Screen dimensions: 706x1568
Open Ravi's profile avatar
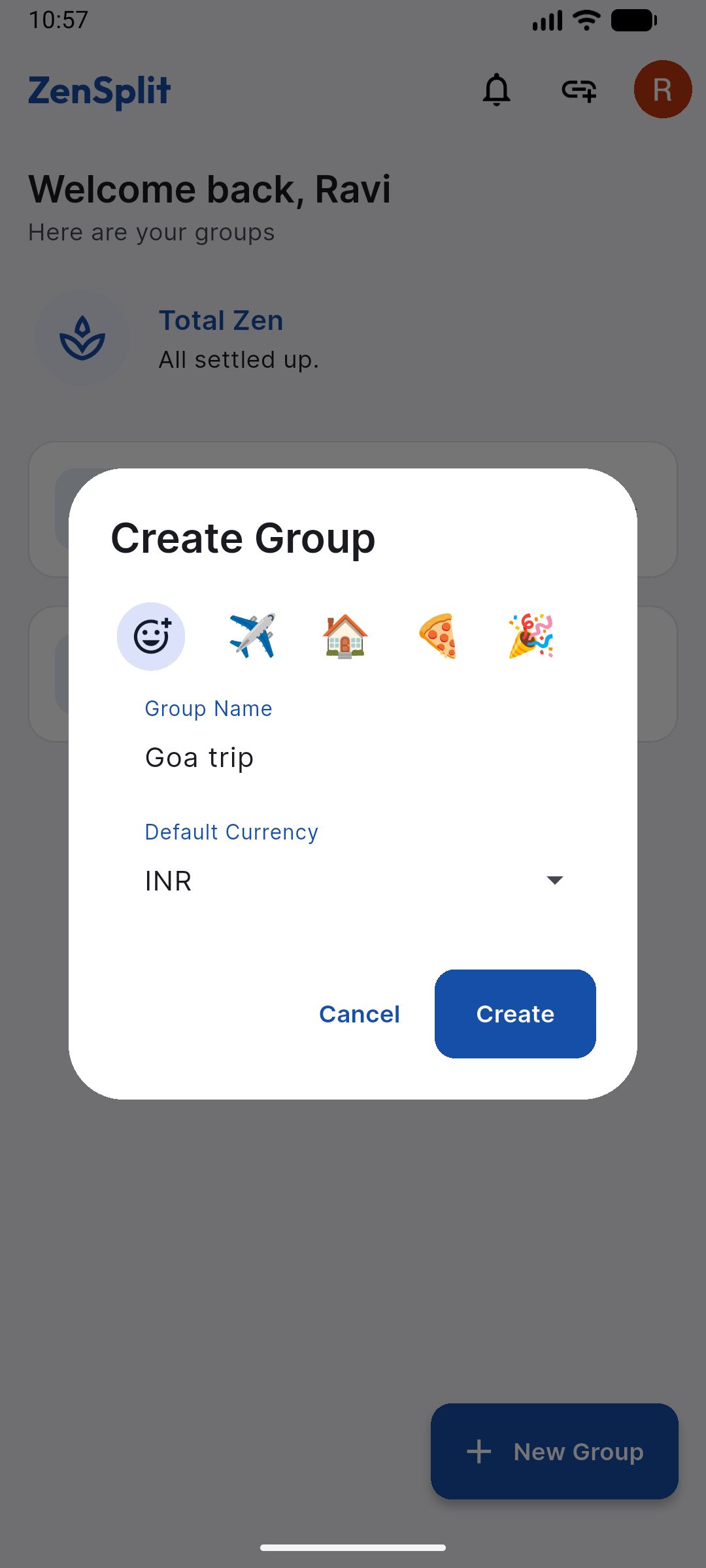point(662,90)
